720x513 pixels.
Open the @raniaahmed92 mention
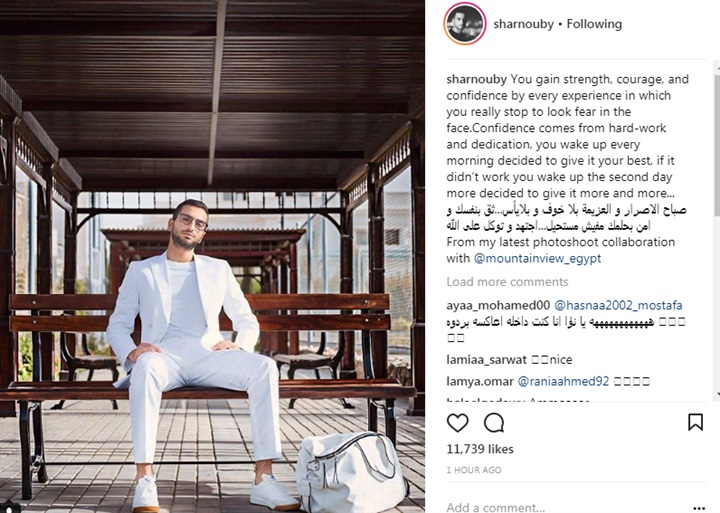pos(563,381)
